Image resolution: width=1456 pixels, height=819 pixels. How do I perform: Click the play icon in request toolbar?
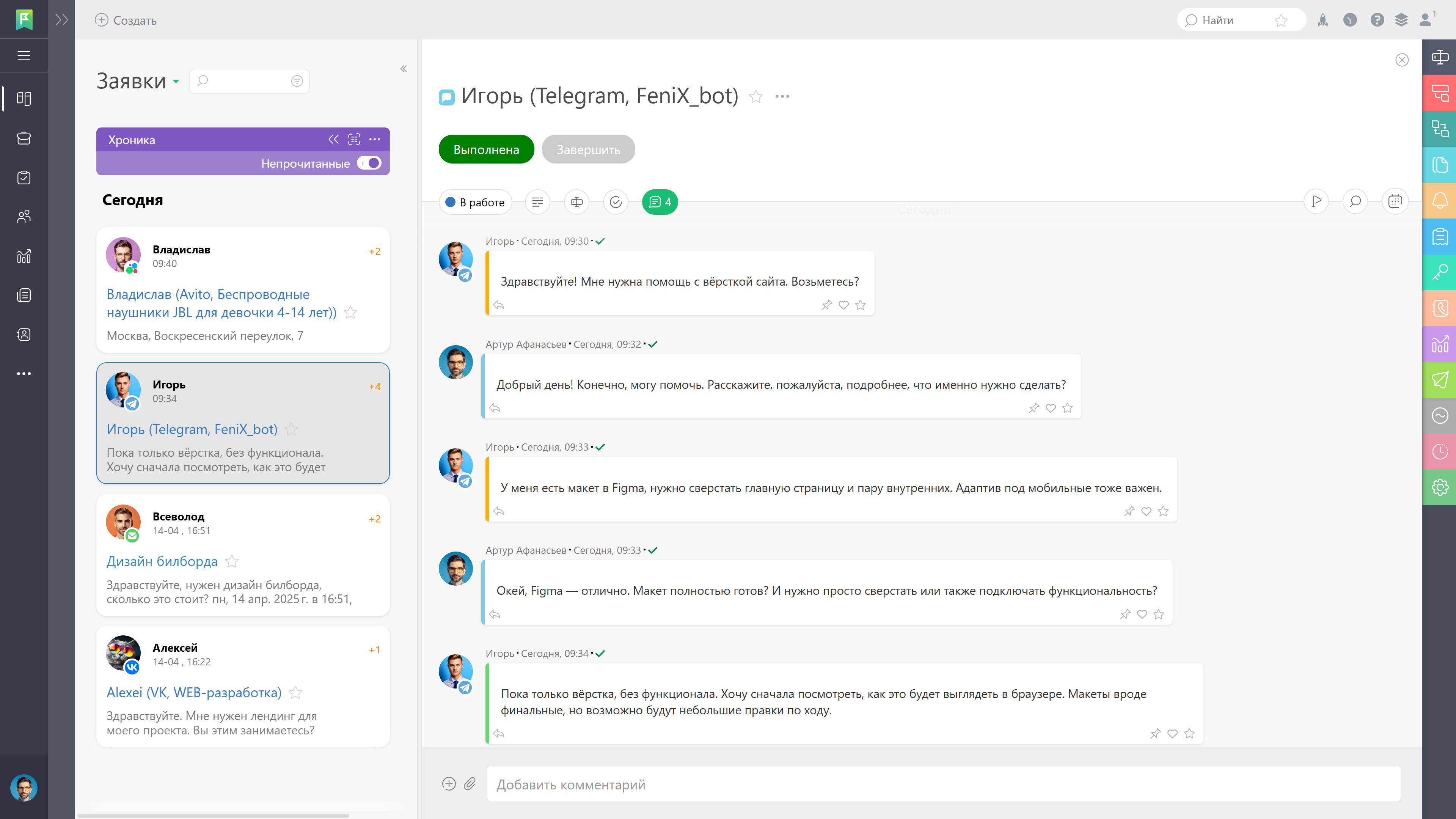coord(1316,202)
